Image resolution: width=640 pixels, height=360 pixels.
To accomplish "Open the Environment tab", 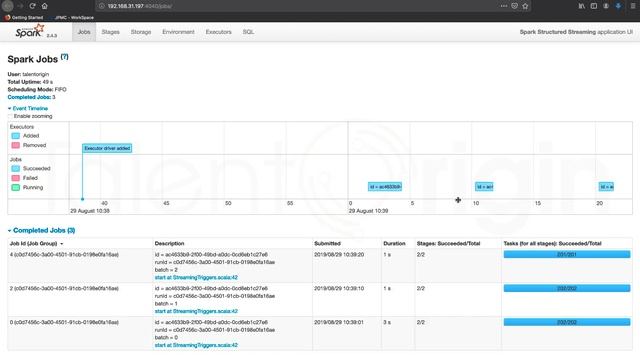I will [178, 32].
